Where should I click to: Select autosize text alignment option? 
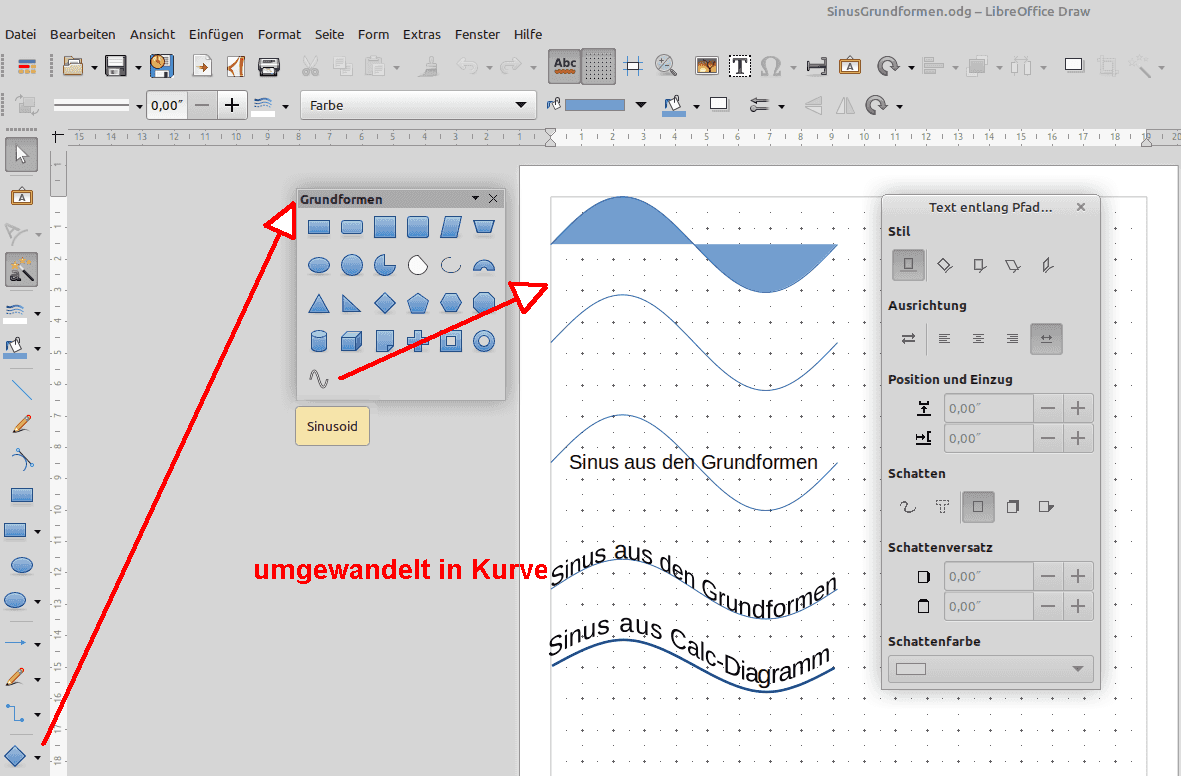[1047, 339]
